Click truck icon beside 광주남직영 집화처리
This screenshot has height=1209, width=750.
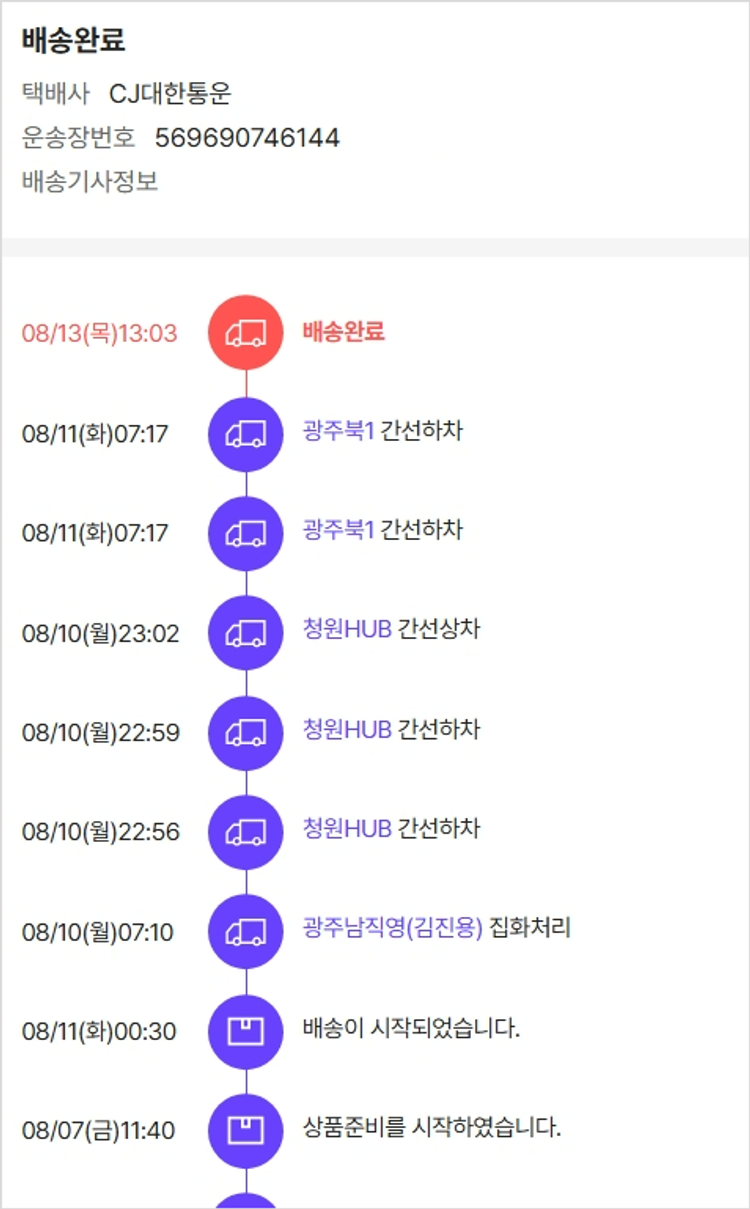coord(246,932)
